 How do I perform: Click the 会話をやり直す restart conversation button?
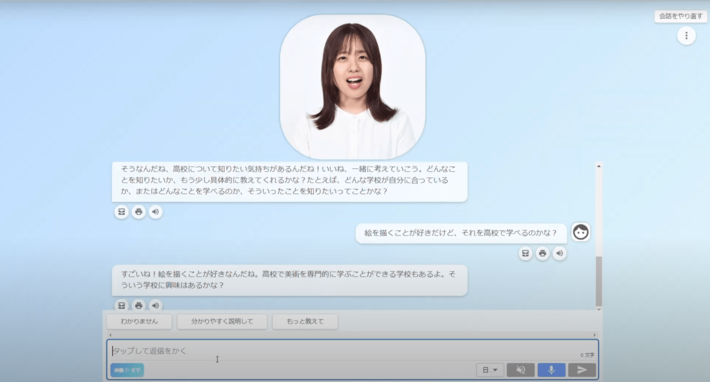click(681, 16)
